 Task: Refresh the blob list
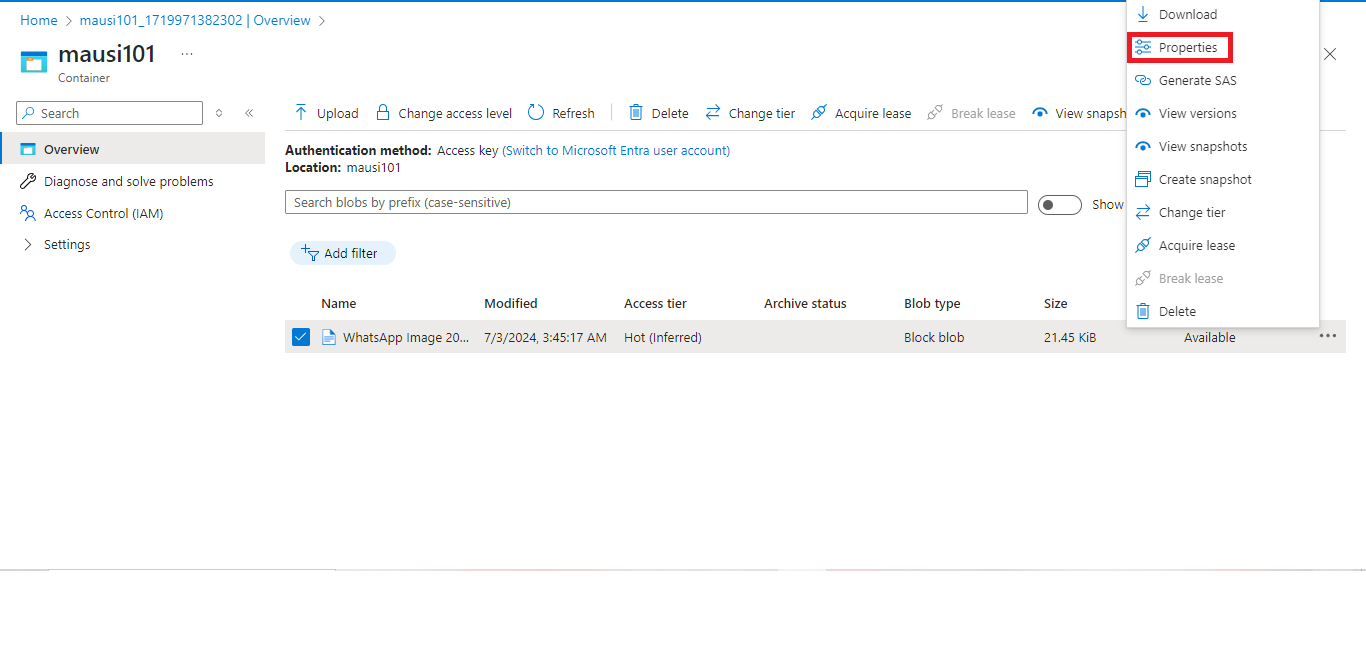[562, 113]
